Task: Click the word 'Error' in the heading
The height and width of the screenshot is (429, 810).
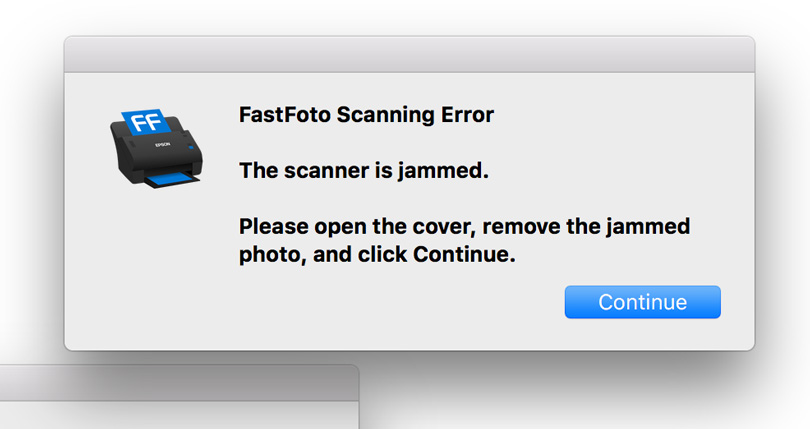Action: click(464, 115)
